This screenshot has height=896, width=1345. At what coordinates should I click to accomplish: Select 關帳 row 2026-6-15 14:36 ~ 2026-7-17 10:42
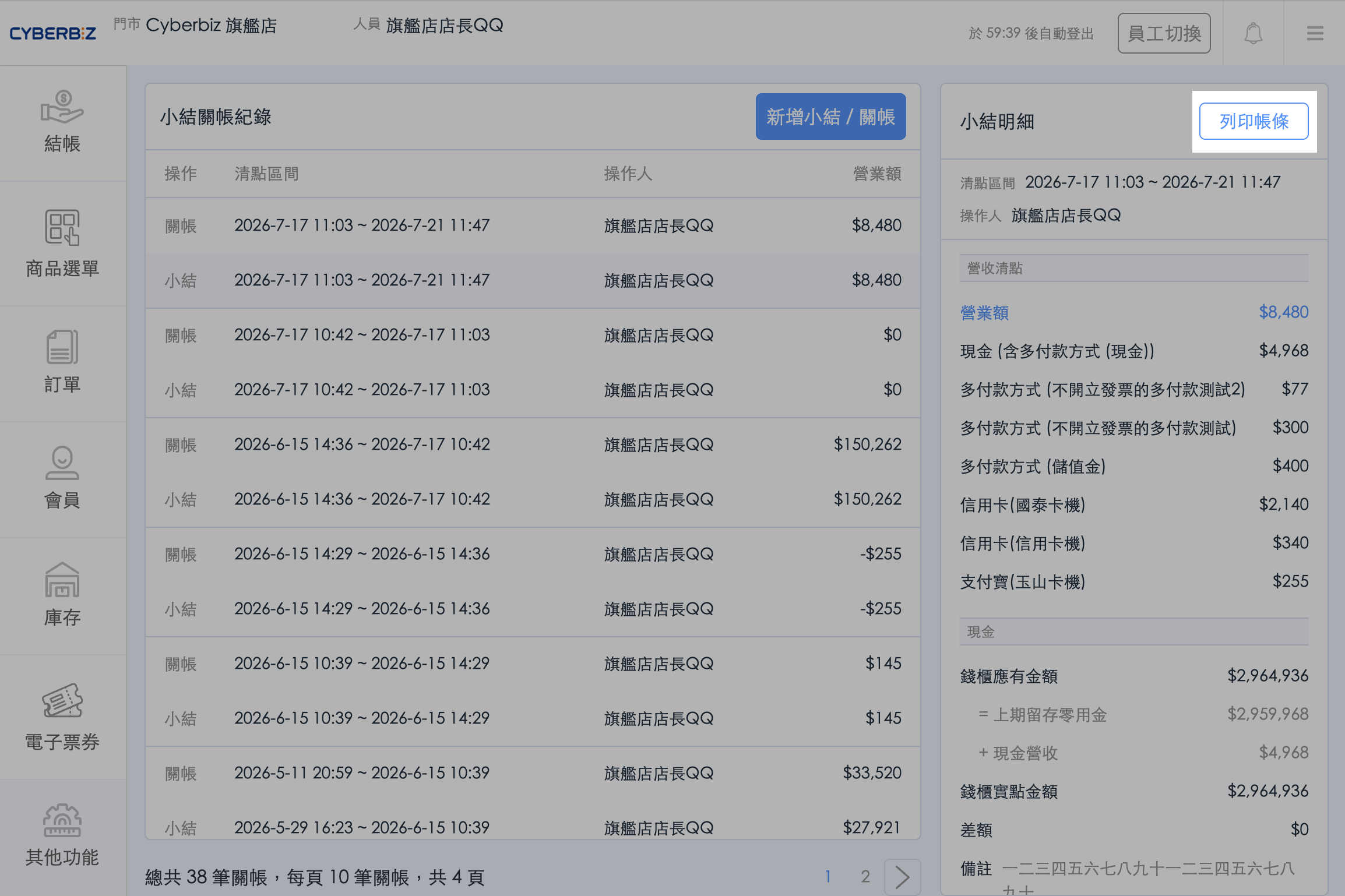pyautogui.click(x=533, y=445)
